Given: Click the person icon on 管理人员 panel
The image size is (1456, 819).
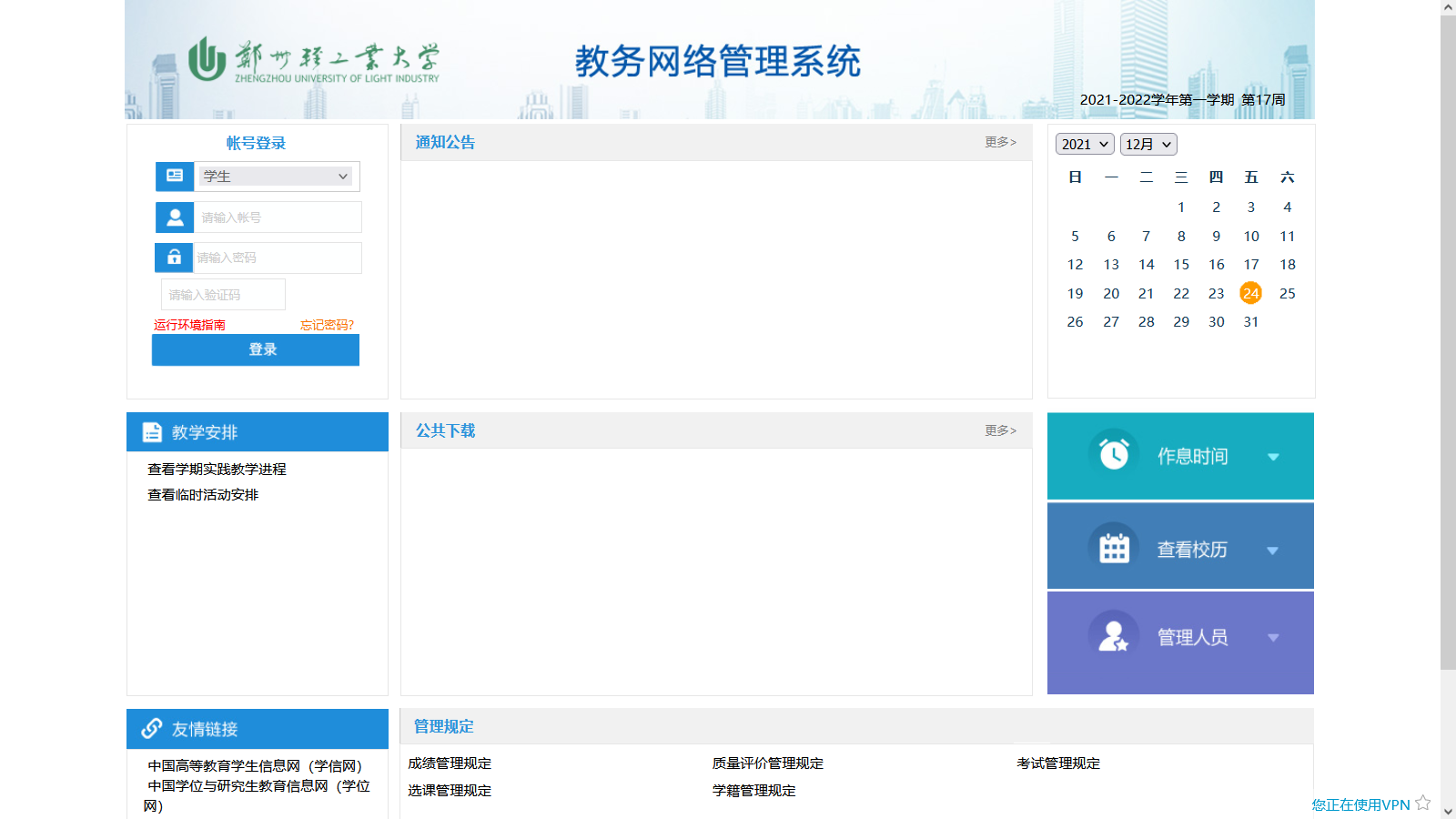Looking at the screenshot, I should click(x=1113, y=635).
